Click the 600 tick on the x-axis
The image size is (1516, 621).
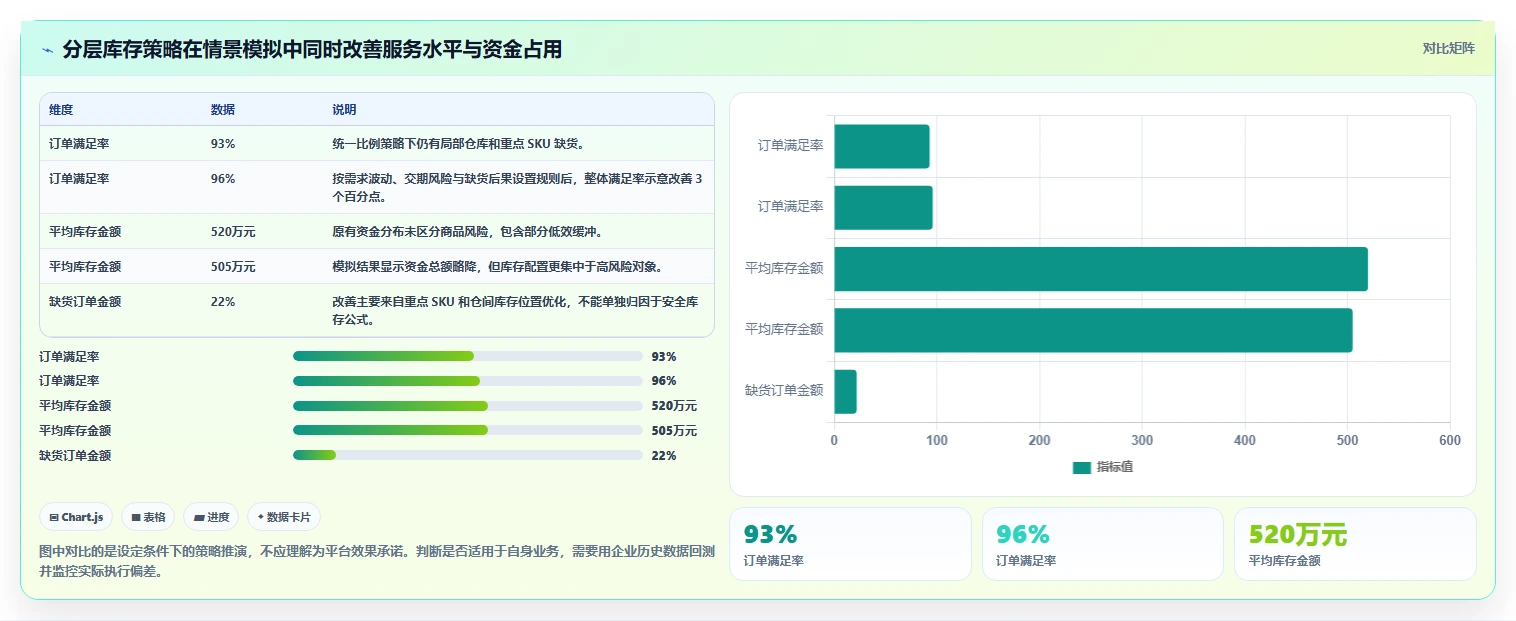pos(1450,441)
